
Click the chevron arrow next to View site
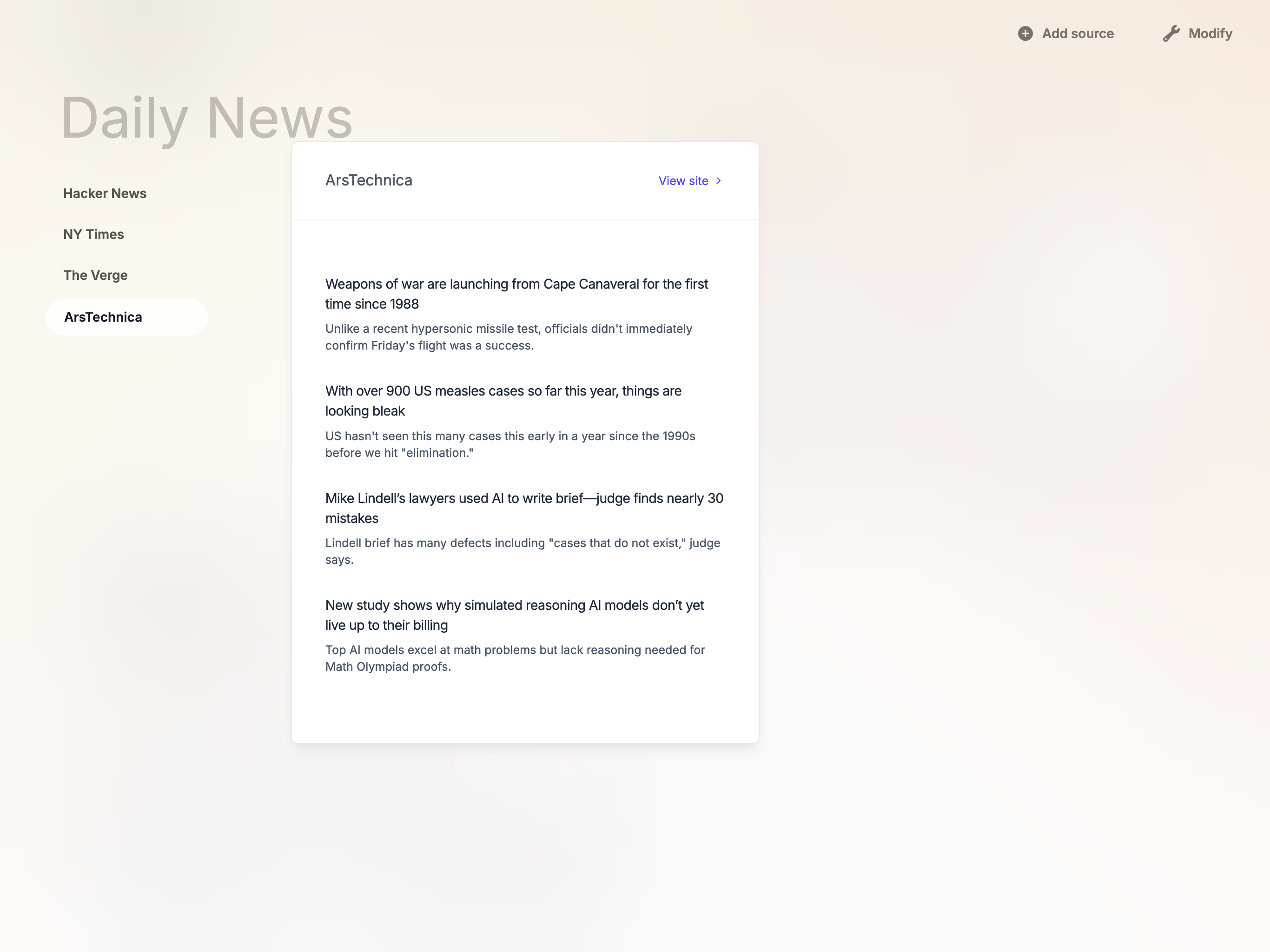[x=718, y=181]
